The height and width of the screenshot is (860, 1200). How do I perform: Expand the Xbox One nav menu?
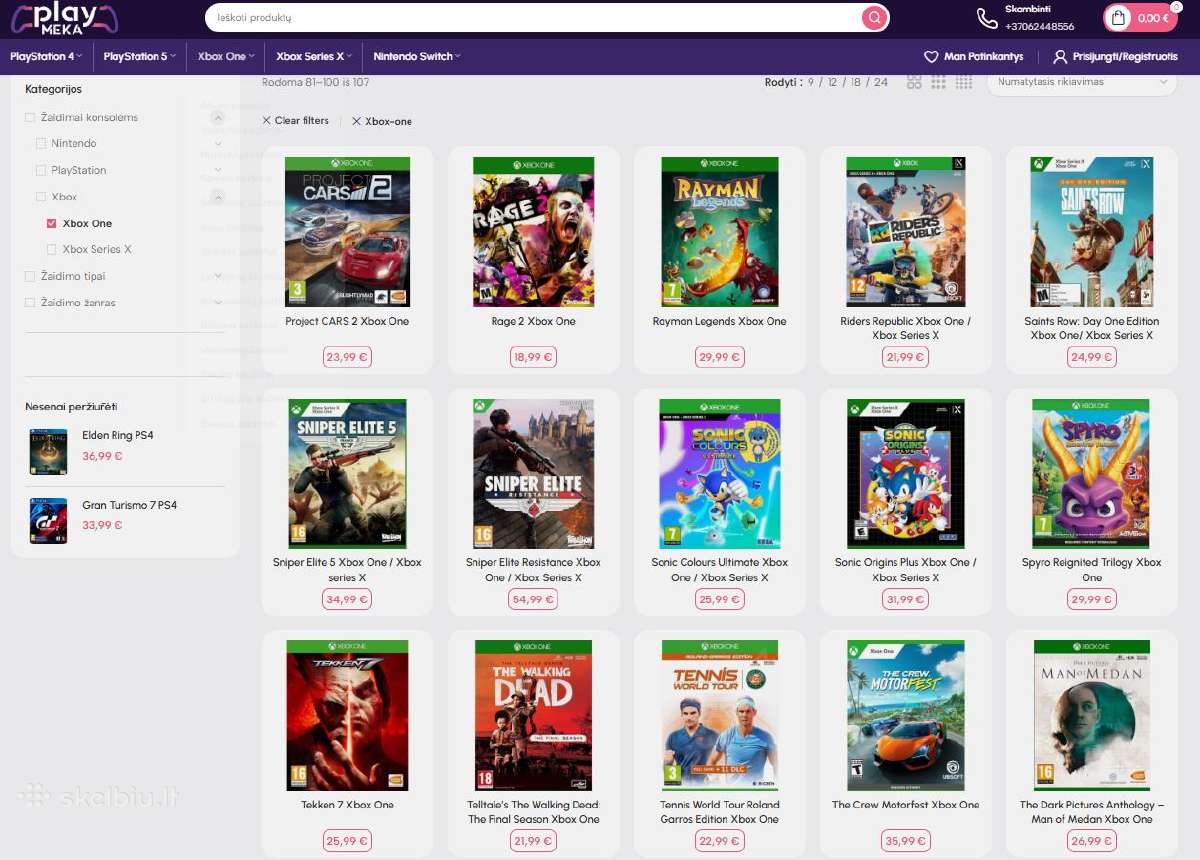click(x=226, y=56)
